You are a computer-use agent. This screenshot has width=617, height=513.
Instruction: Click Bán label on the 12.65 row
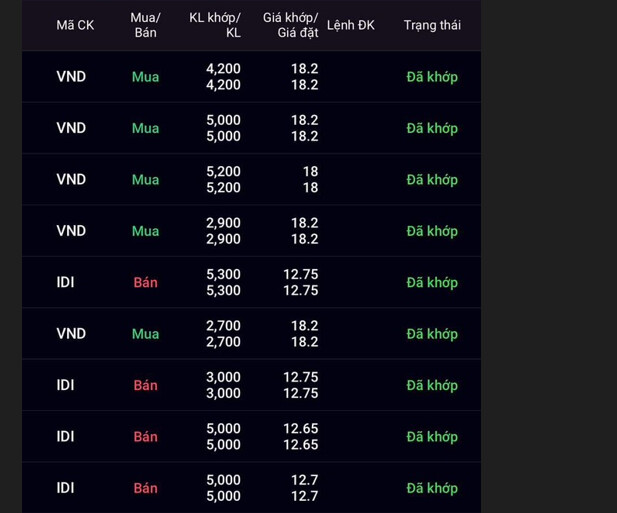pyautogui.click(x=145, y=437)
